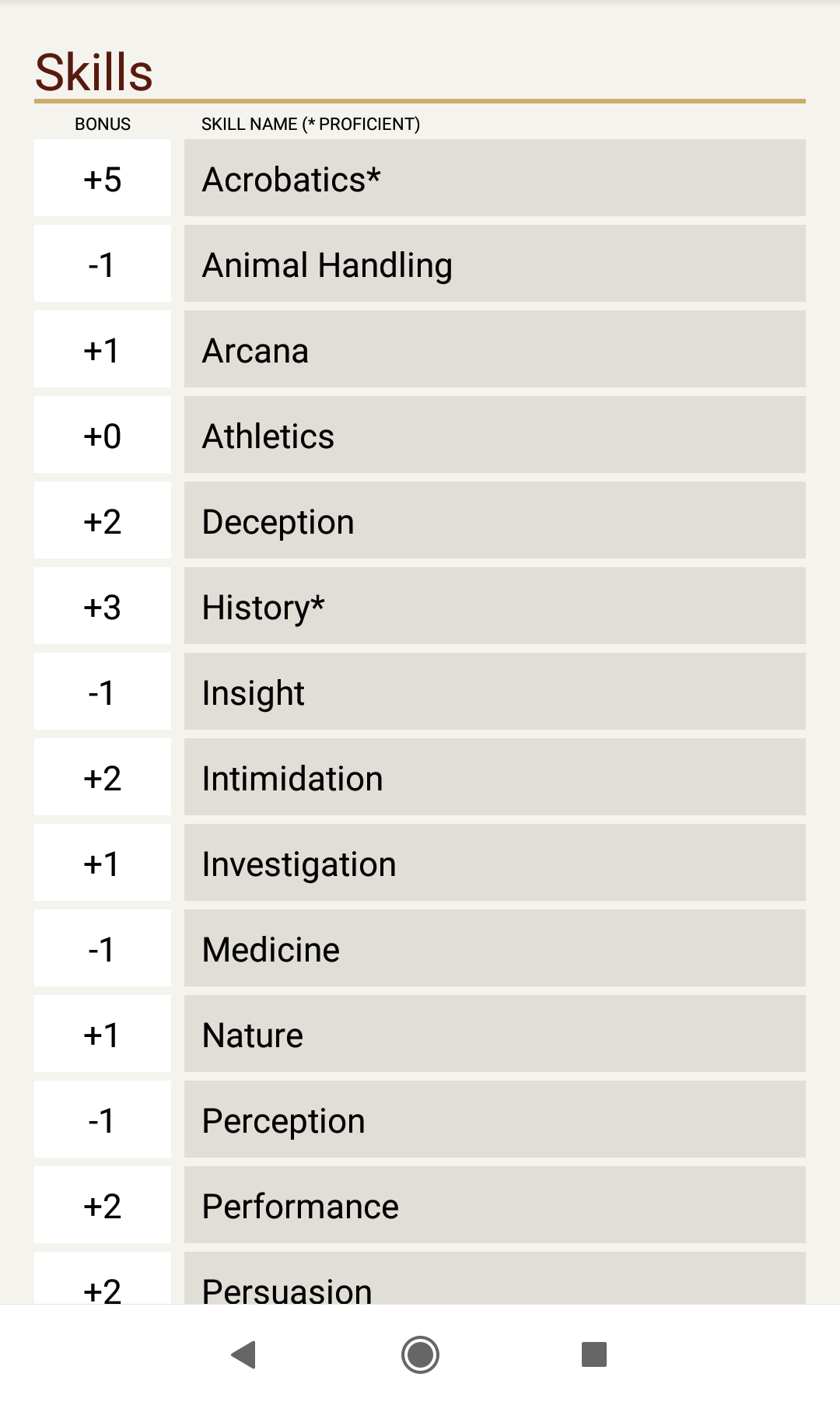Select the Insight skill name
This screenshot has height=1405, width=840.
coord(495,692)
